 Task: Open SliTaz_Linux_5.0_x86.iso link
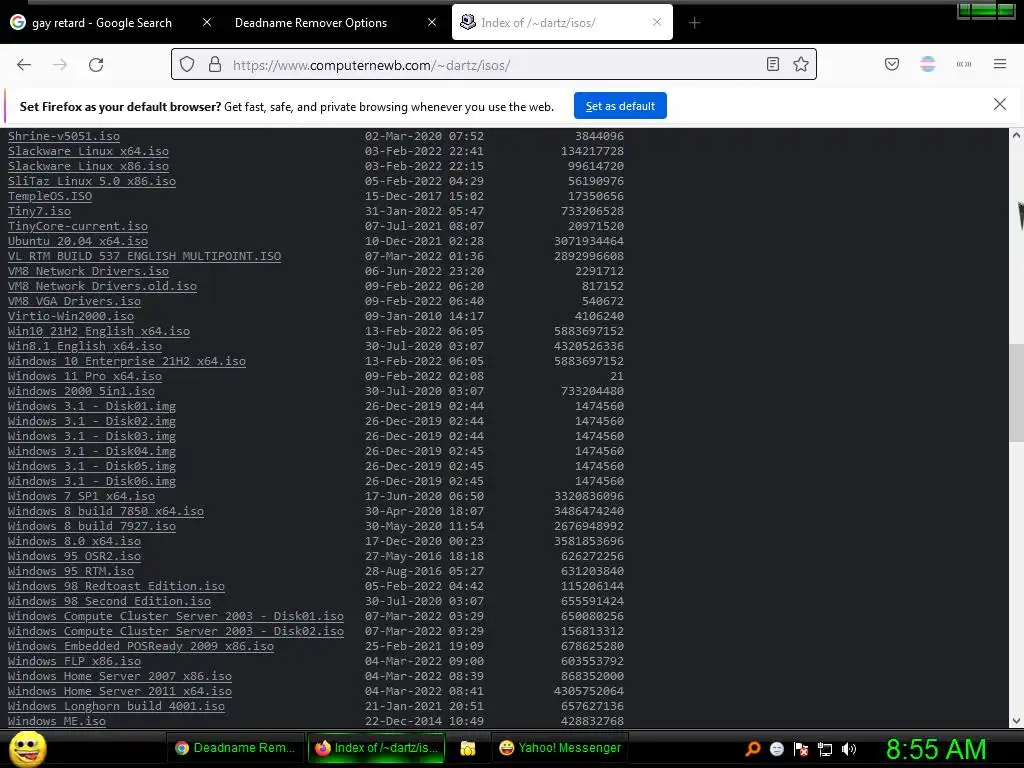pos(91,181)
